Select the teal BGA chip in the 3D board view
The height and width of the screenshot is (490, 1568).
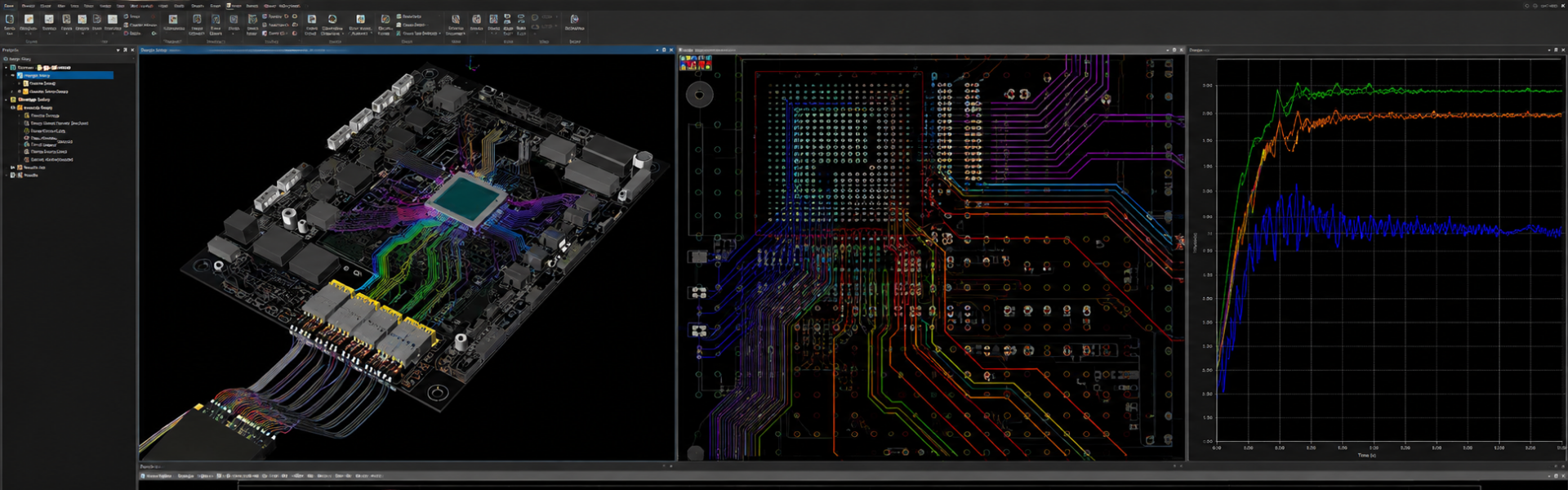click(x=466, y=198)
